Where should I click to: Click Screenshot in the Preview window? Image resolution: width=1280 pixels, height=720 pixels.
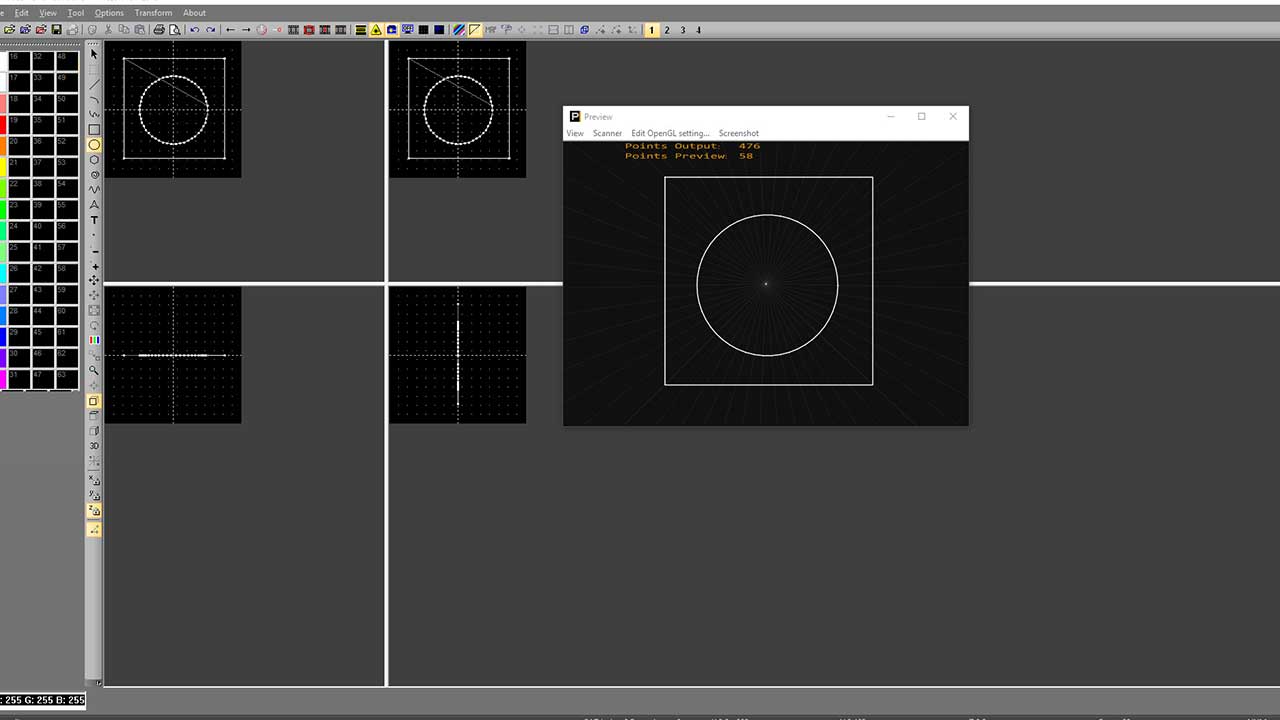pyautogui.click(x=738, y=133)
